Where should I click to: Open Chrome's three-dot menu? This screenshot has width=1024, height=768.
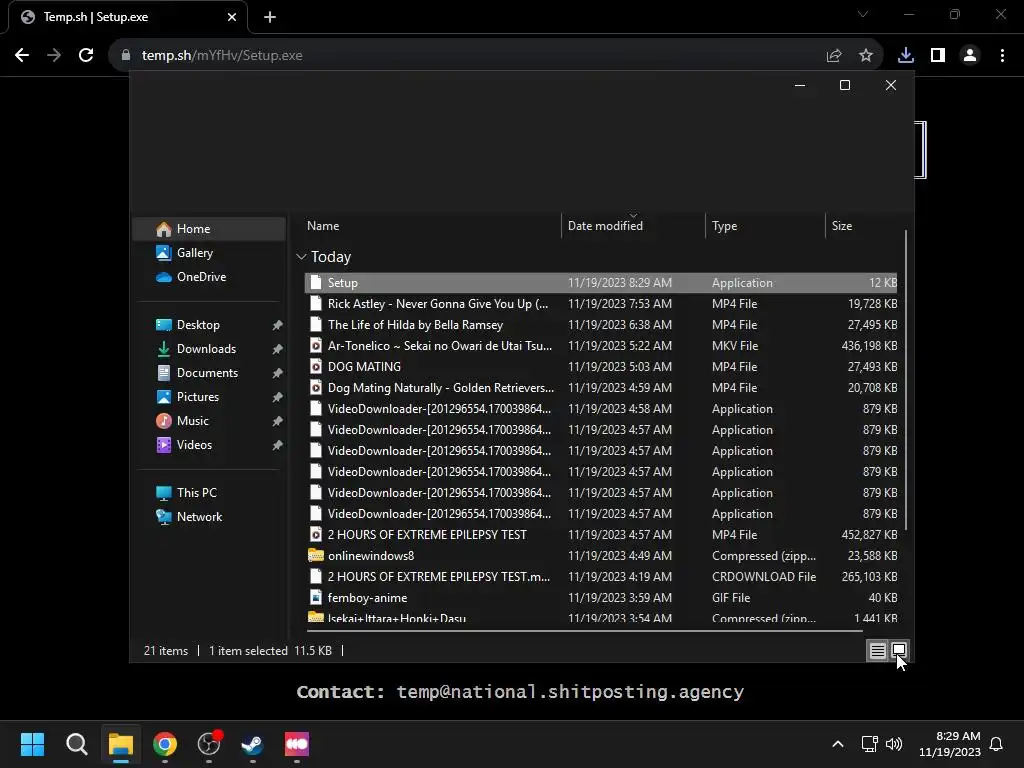[1002, 56]
